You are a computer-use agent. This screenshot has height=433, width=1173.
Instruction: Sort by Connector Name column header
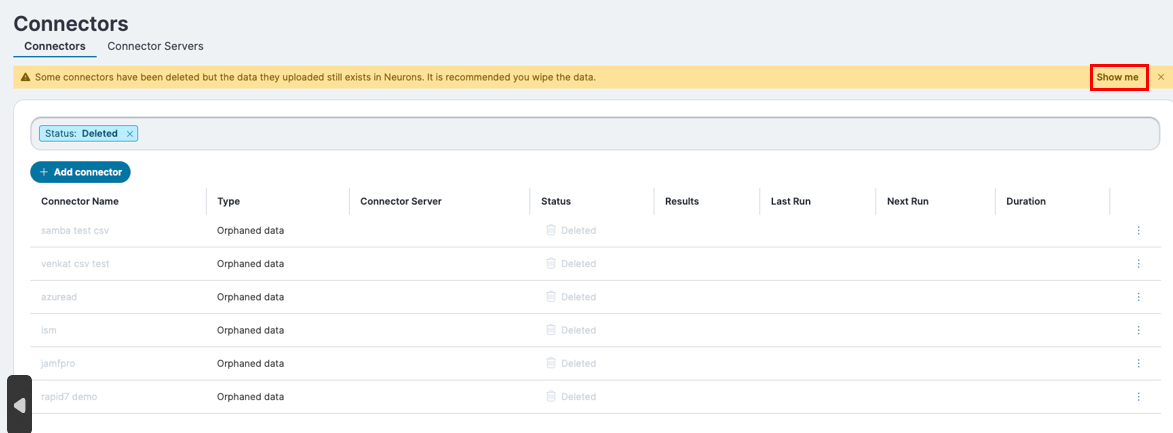80,201
